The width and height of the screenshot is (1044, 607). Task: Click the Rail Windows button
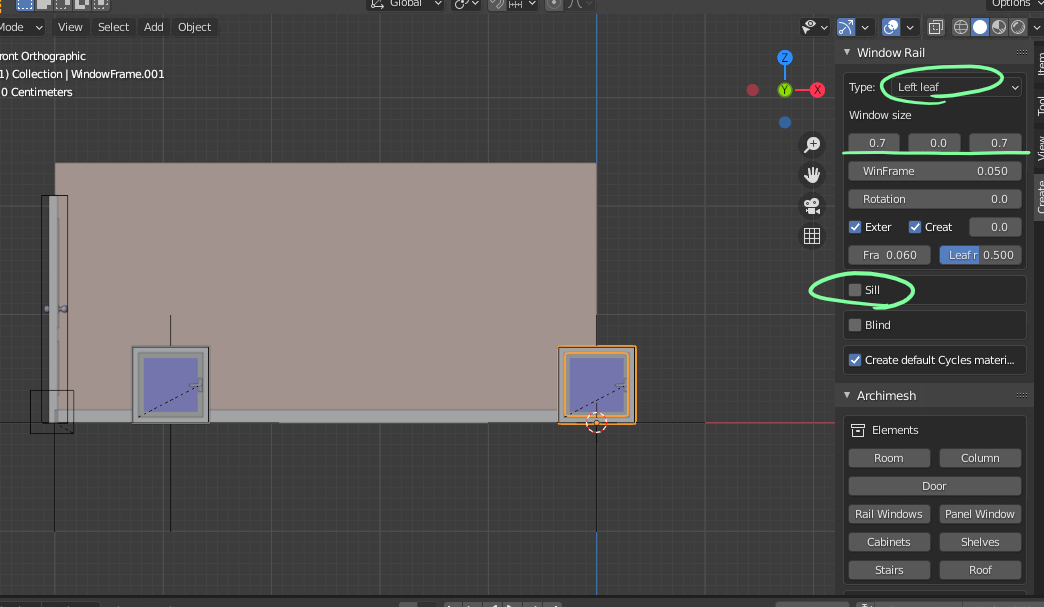(889, 514)
